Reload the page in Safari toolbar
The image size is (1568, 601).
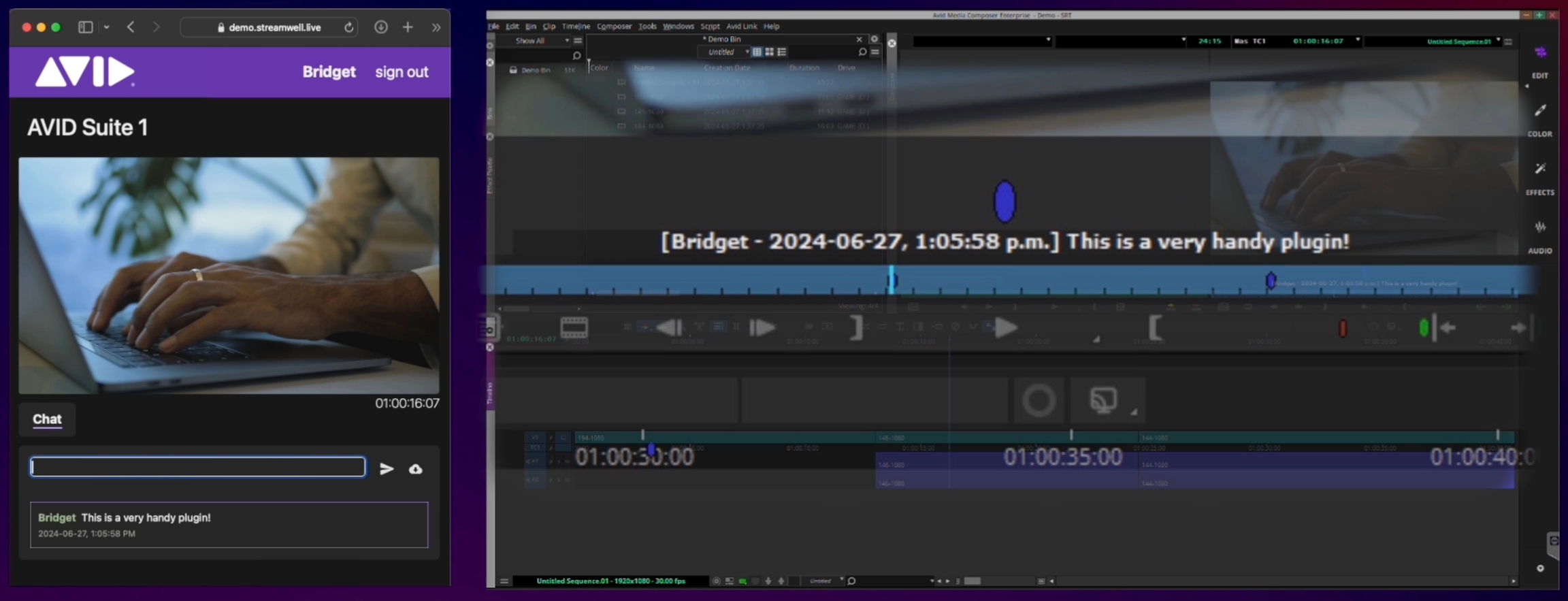pyautogui.click(x=348, y=27)
